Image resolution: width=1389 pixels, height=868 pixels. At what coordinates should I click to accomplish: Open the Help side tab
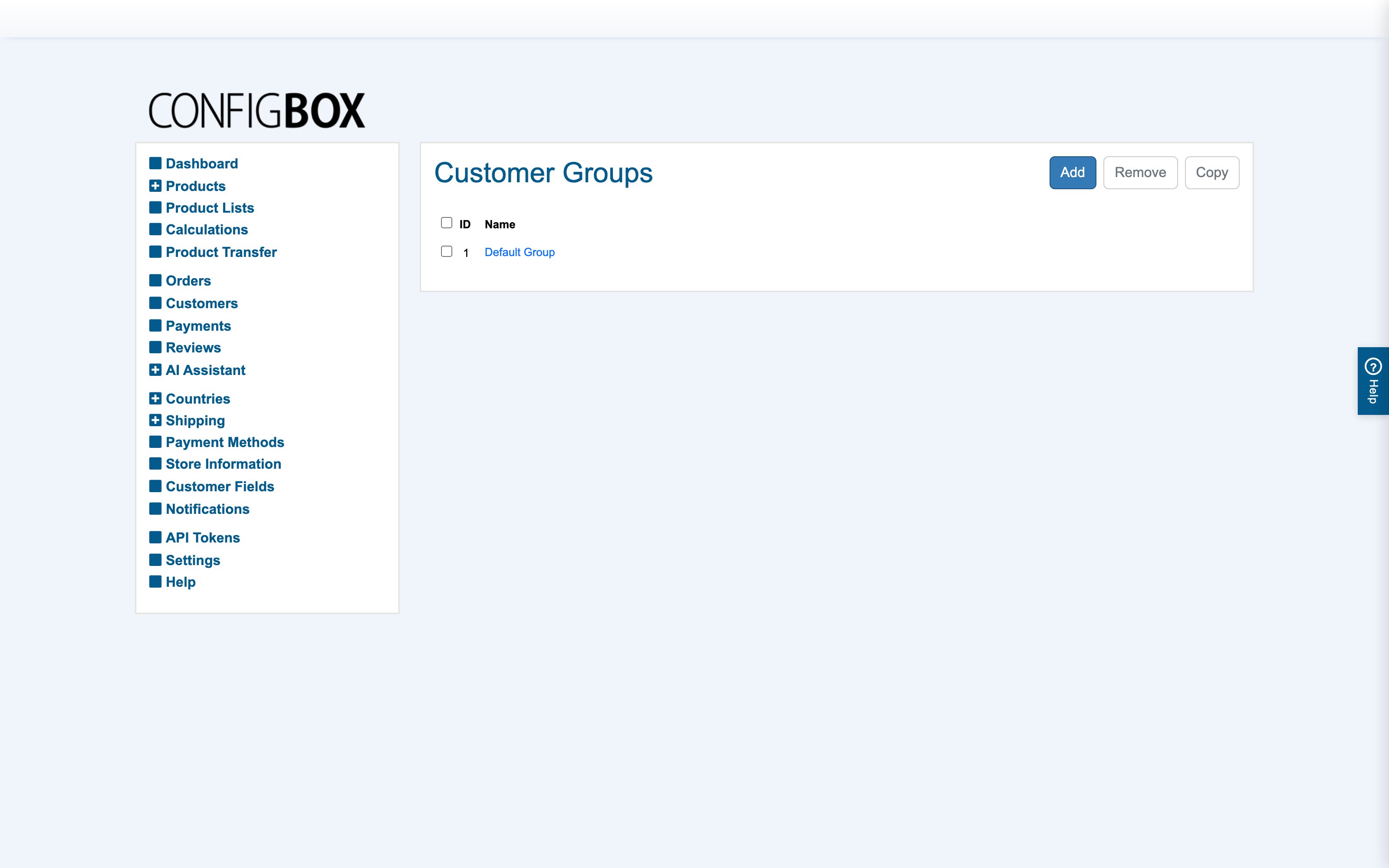pos(1373,381)
